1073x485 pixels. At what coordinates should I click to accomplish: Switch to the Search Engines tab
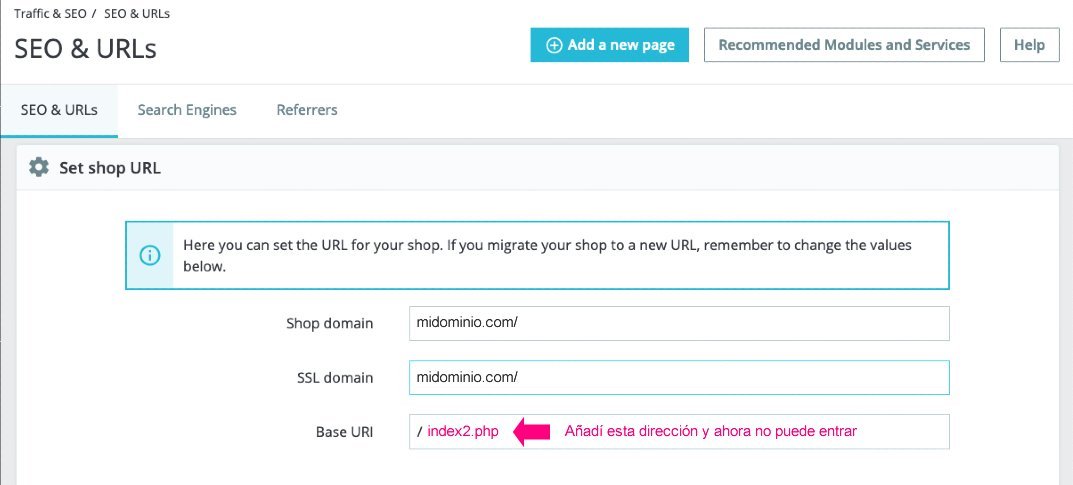pyautogui.click(x=187, y=110)
